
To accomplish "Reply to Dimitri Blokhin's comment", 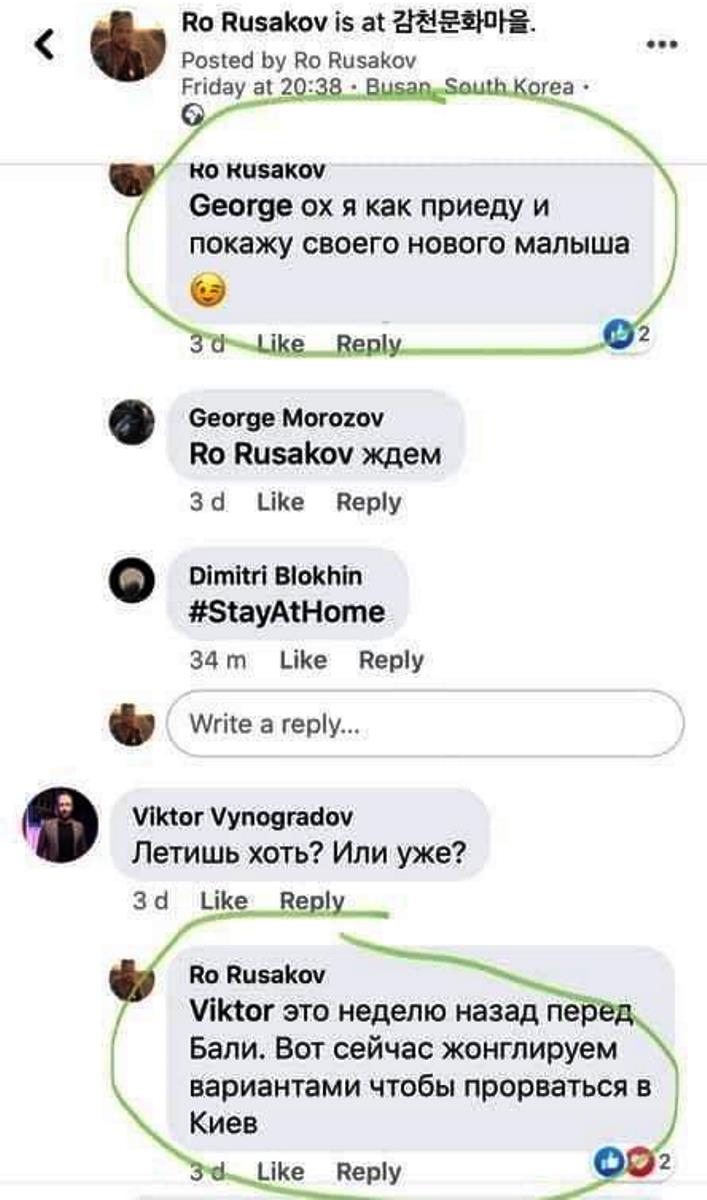I will tap(391, 660).
